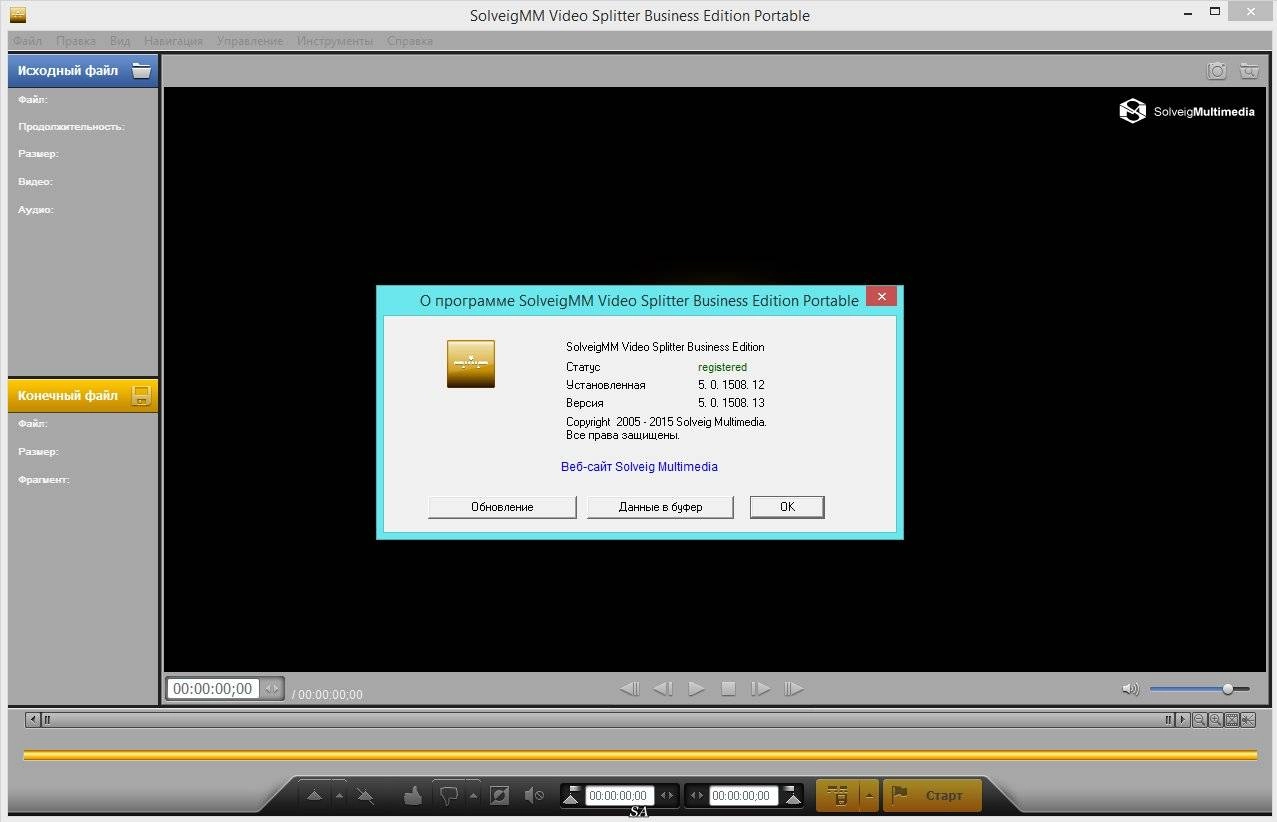This screenshot has height=822, width=1277.
Task: Click the Исходный файл panel header
Action: [83, 71]
